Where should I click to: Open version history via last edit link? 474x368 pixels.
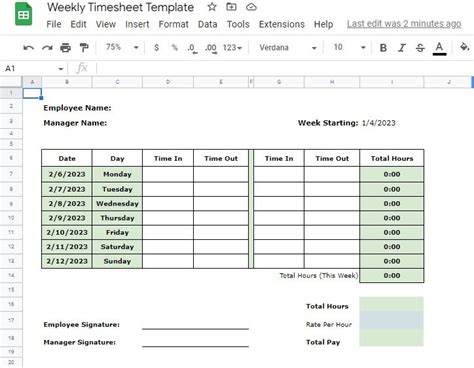(x=404, y=24)
